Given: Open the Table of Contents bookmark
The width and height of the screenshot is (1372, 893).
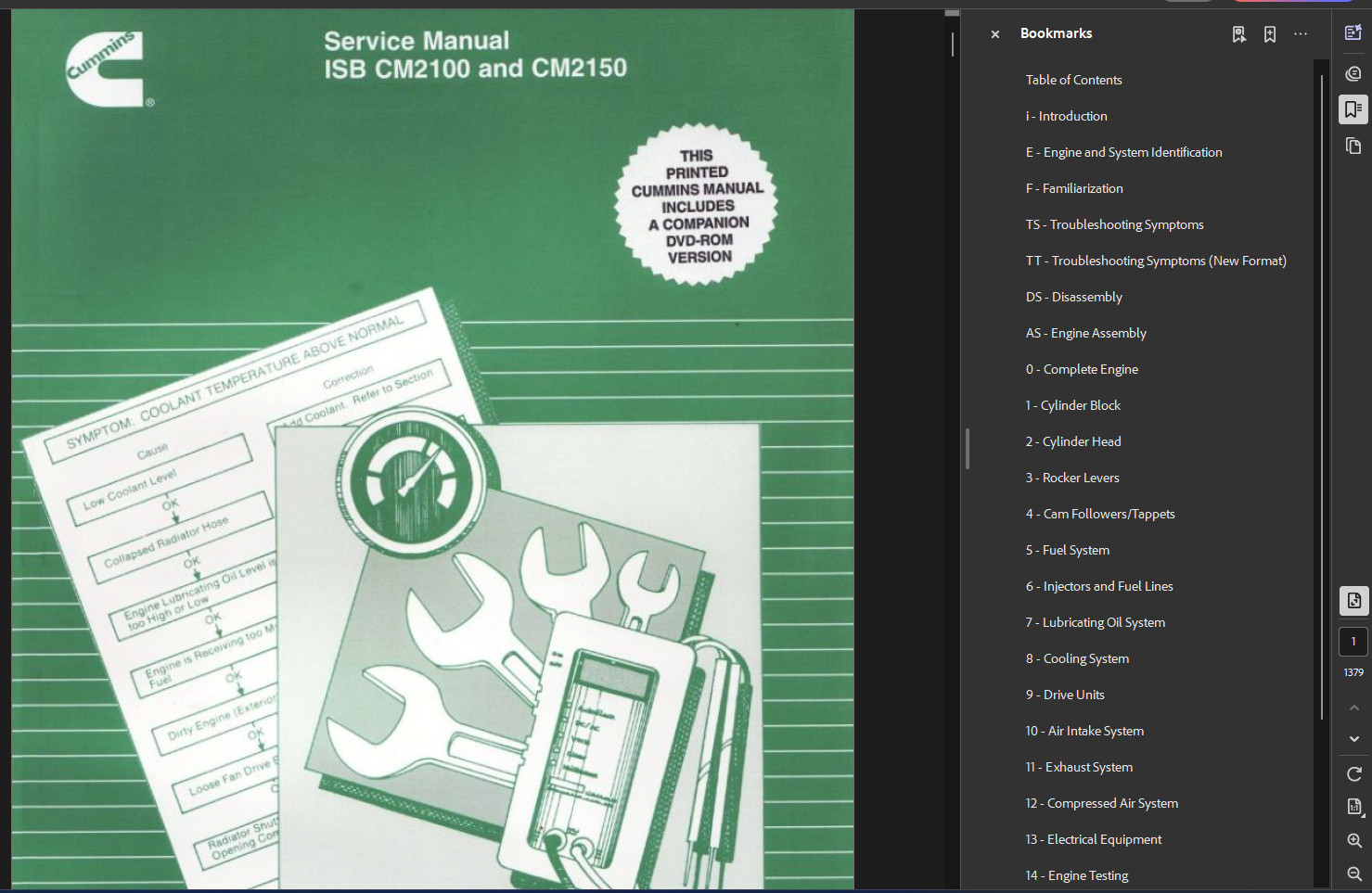Looking at the screenshot, I should pyautogui.click(x=1073, y=80).
